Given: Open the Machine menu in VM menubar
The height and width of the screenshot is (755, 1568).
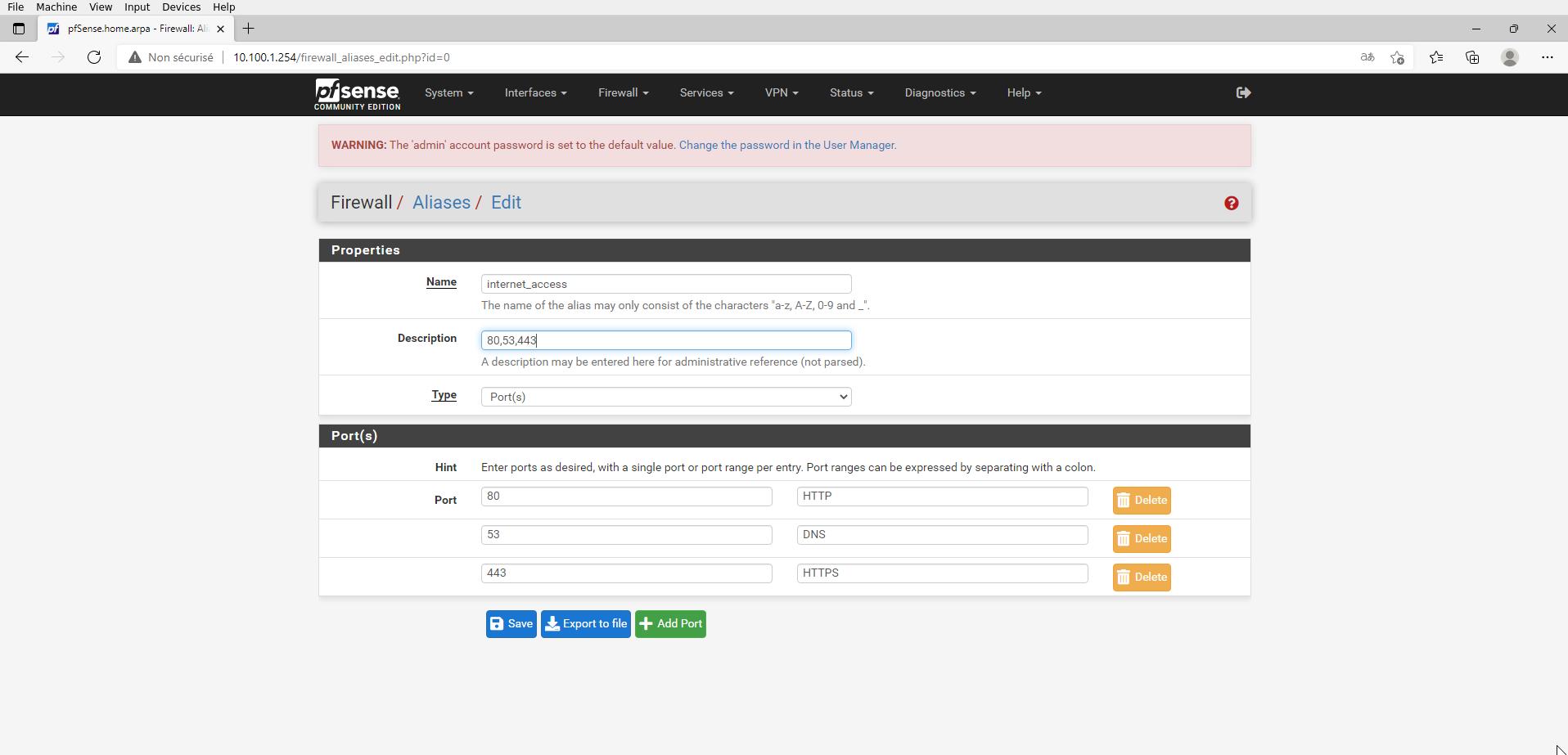Looking at the screenshot, I should pos(56,7).
